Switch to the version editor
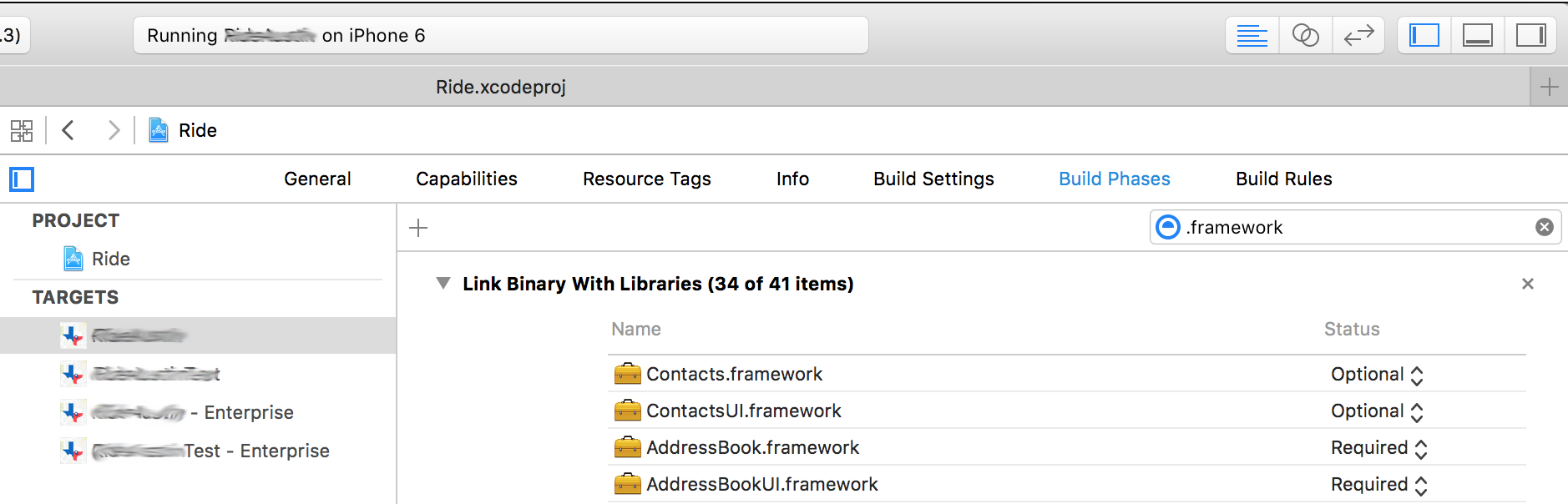Image resolution: width=1568 pixels, height=504 pixels. [x=1358, y=36]
